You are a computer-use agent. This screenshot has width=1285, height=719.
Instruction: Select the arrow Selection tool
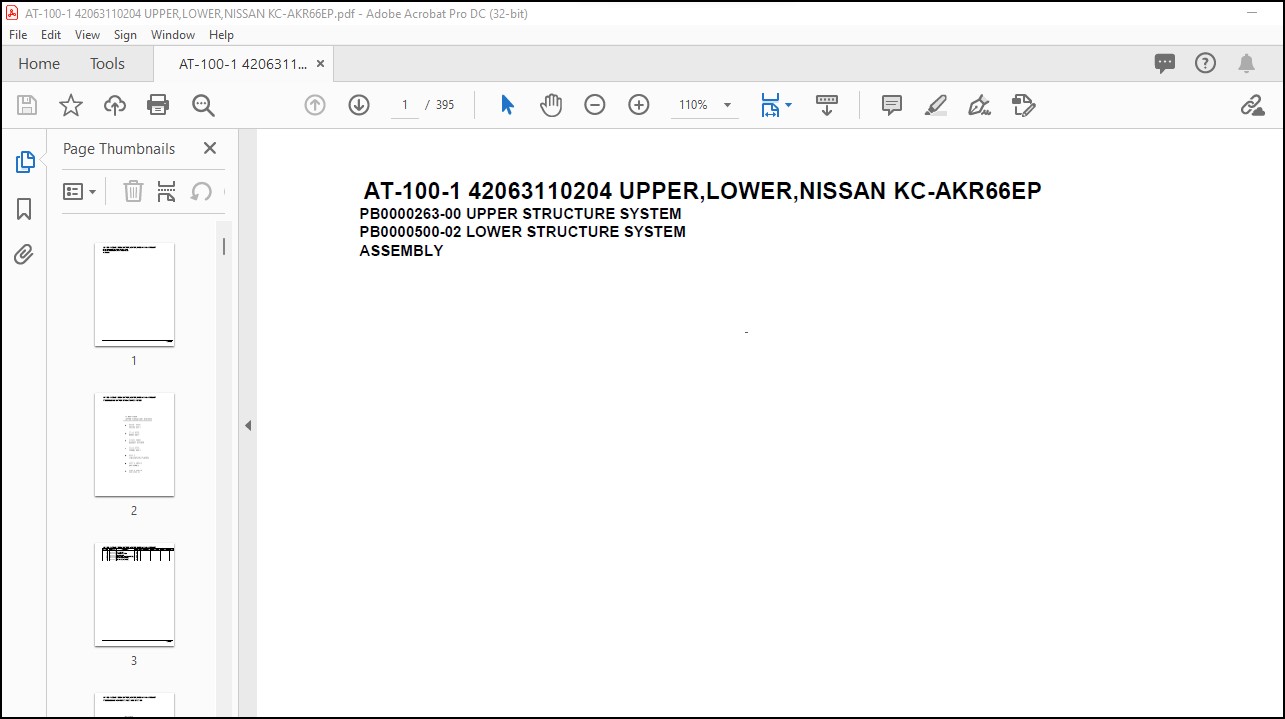[x=507, y=105]
